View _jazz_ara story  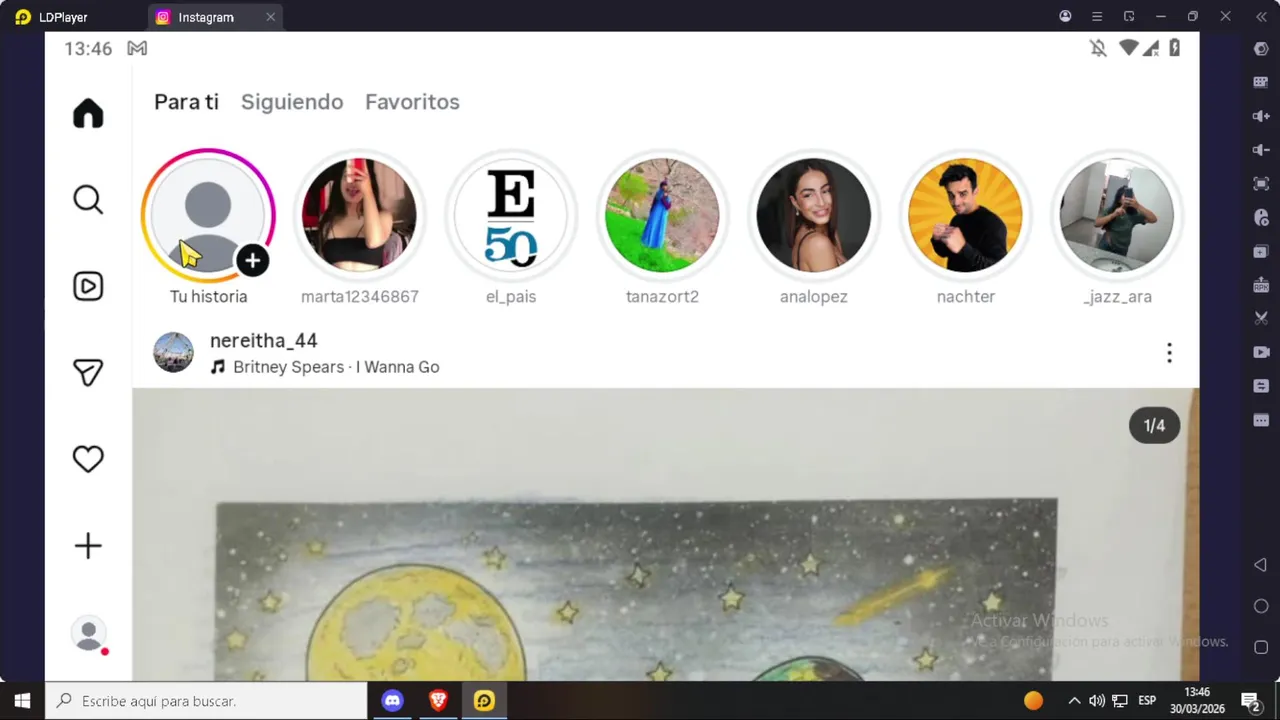tap(1117, 215)
